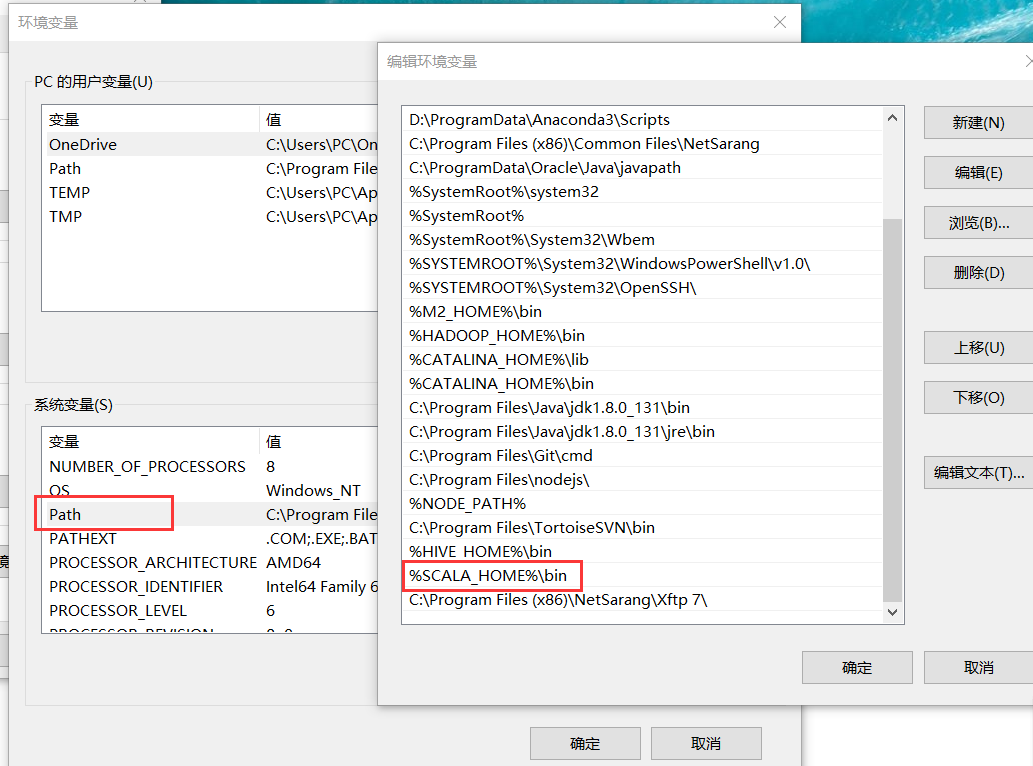The height and width of the screenshot is (766, 1033).
Task: Select PATHEXT system variable row
Action: [x=210, y=538]
